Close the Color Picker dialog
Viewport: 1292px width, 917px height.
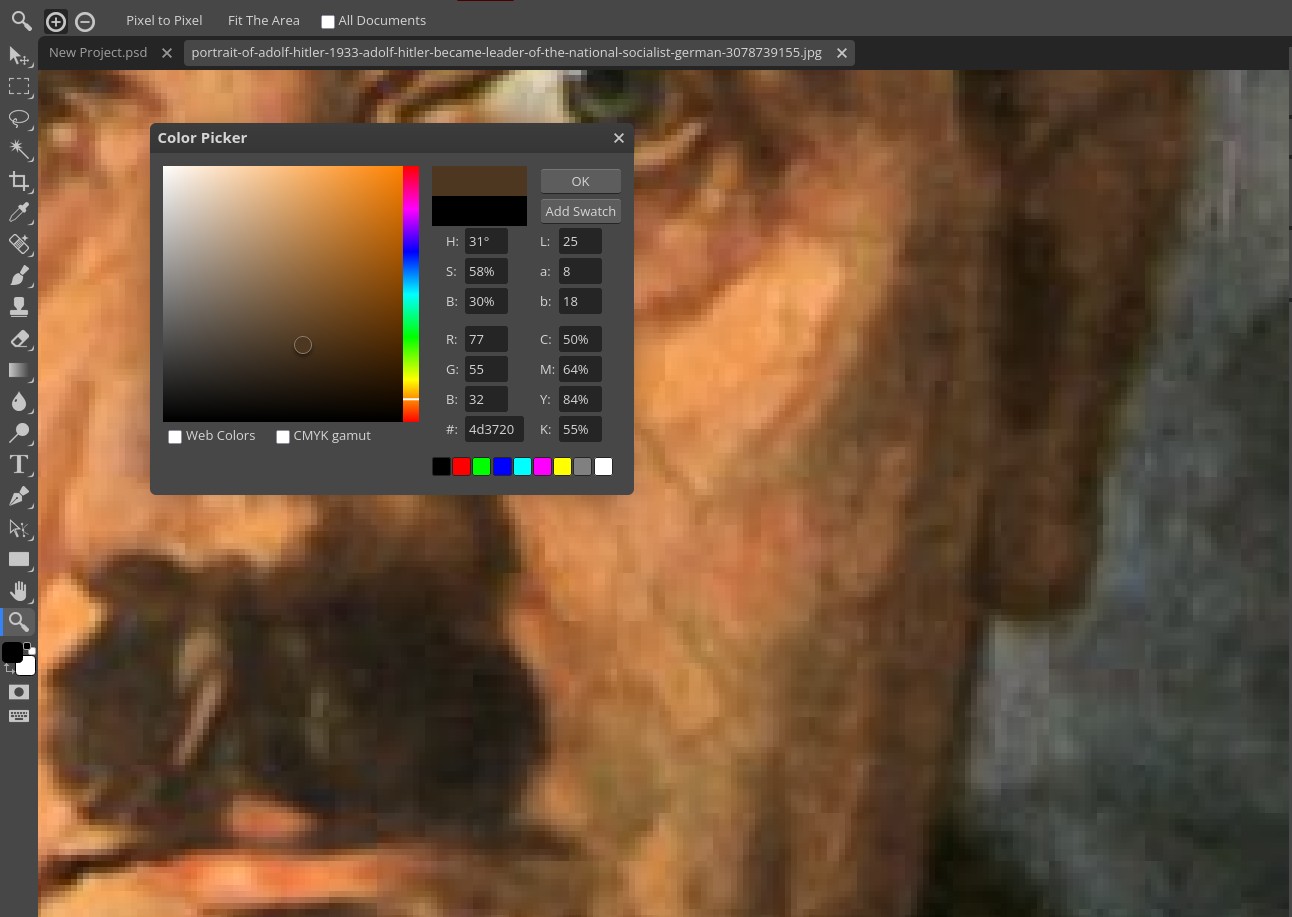(619, 138)
